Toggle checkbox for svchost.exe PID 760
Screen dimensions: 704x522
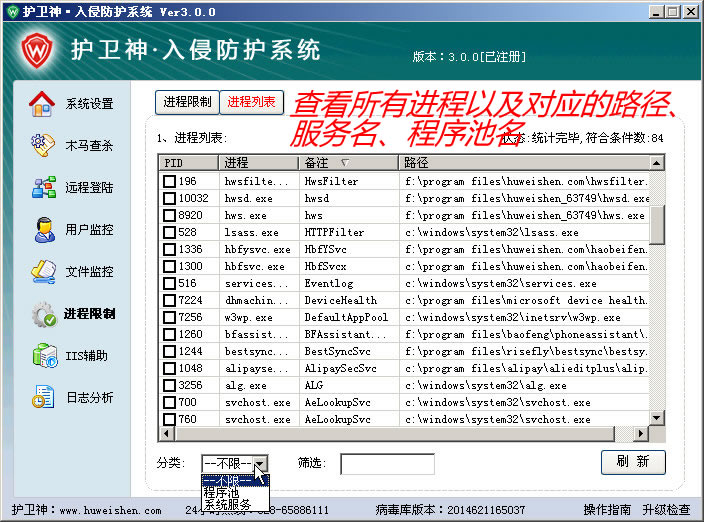[x=169, y=419]
